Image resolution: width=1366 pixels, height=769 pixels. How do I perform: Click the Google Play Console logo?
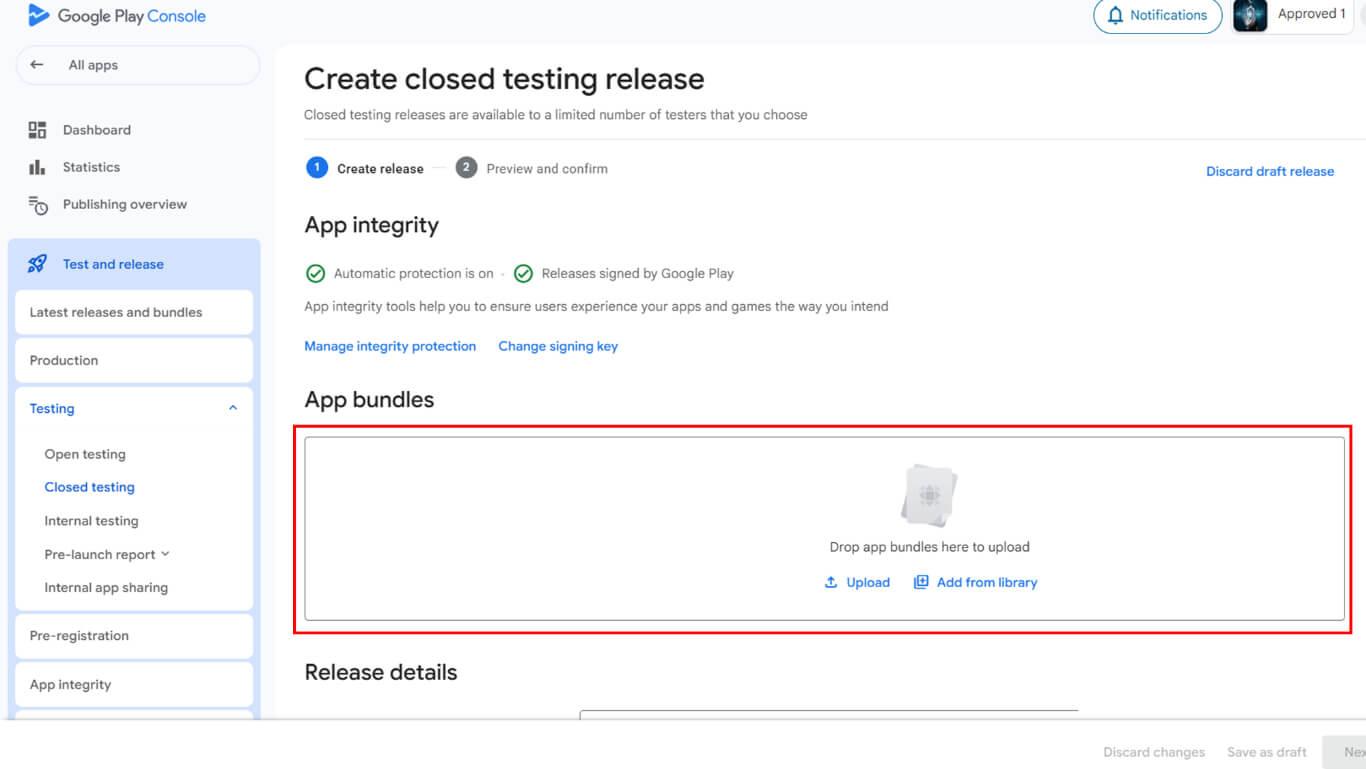[40, 16]
